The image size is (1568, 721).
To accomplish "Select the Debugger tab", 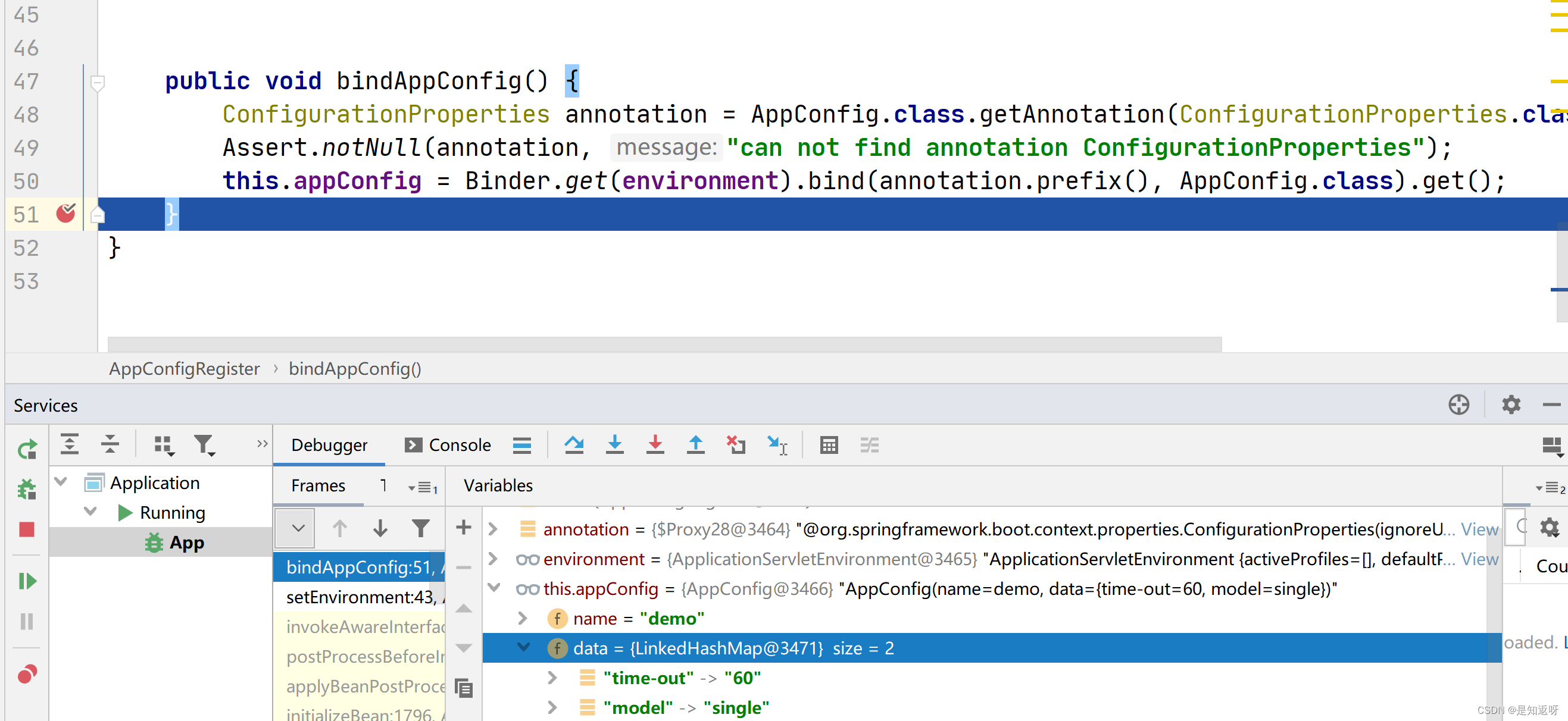I will tap(329, 445).
